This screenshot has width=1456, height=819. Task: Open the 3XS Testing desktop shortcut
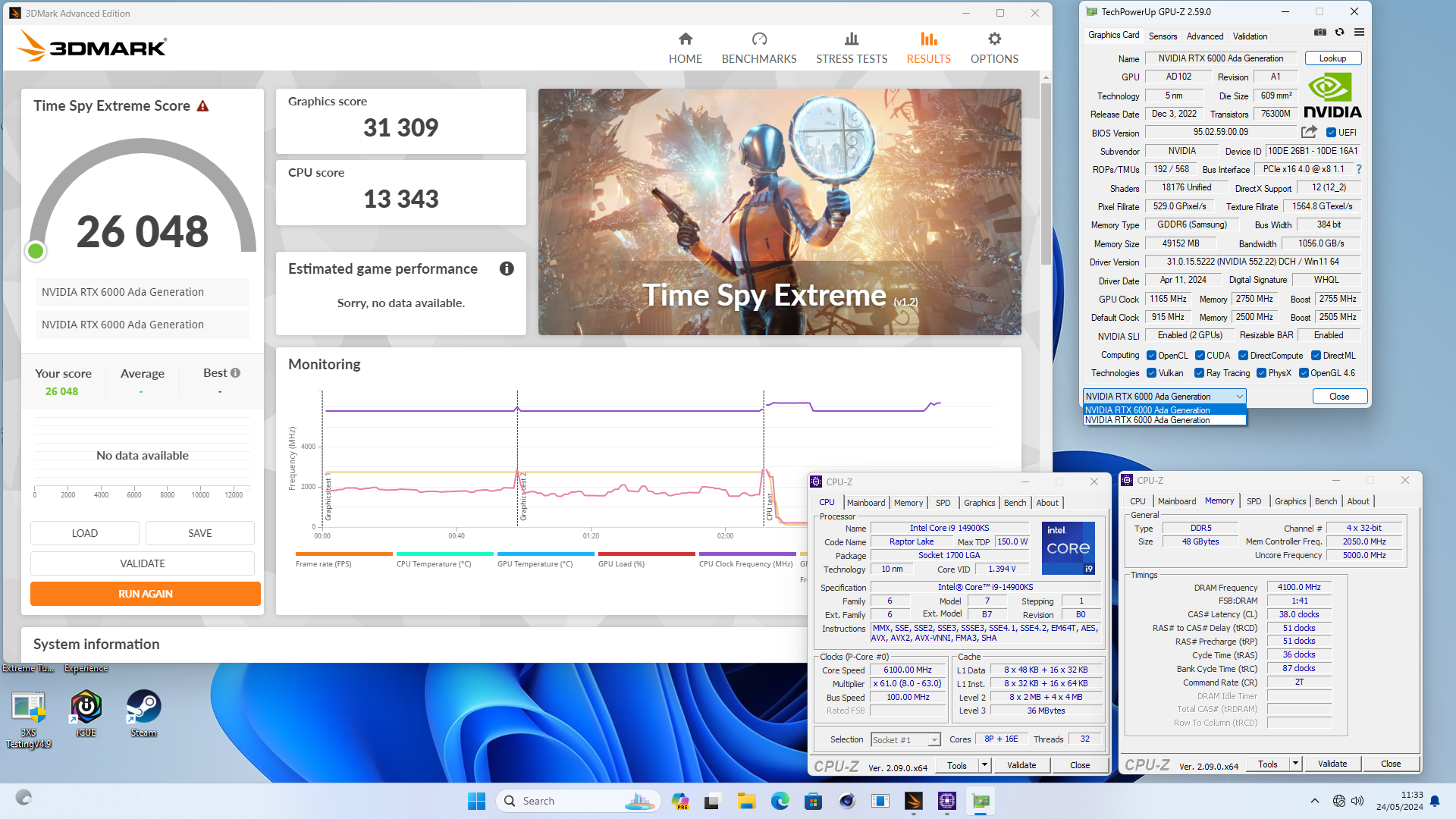[29, 720]
